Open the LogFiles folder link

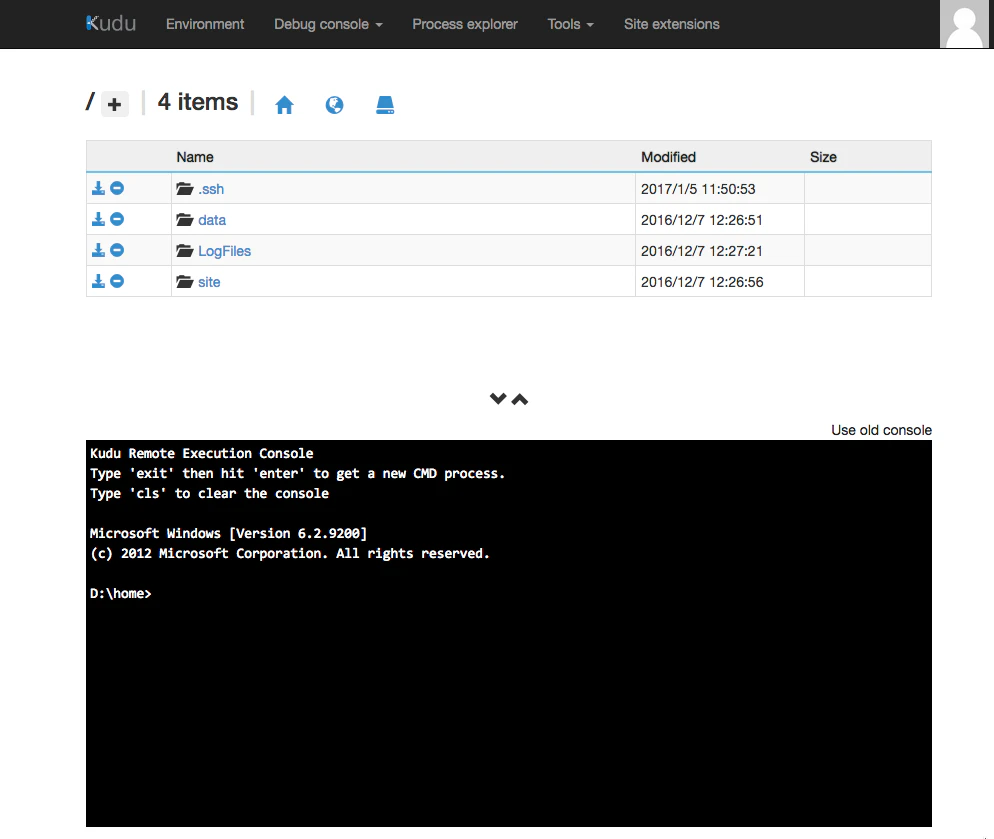tap(224, 251)
